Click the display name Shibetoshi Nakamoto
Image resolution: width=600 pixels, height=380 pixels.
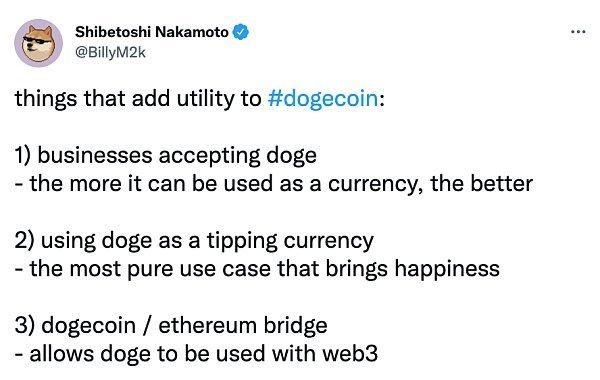[x=152, y=32]
